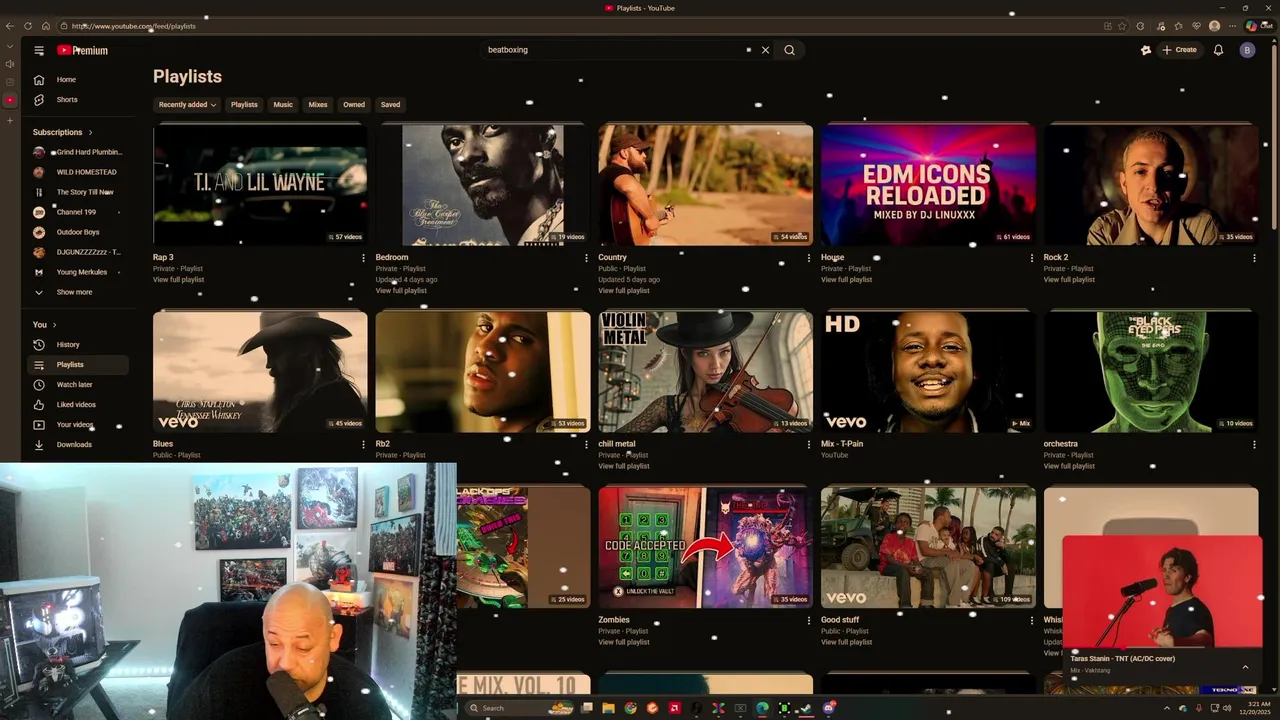This screenshot has width=1280, height=720.
Task: Select the Mixes filter chip
Action: pyautogui.click(x=318, y=104)
